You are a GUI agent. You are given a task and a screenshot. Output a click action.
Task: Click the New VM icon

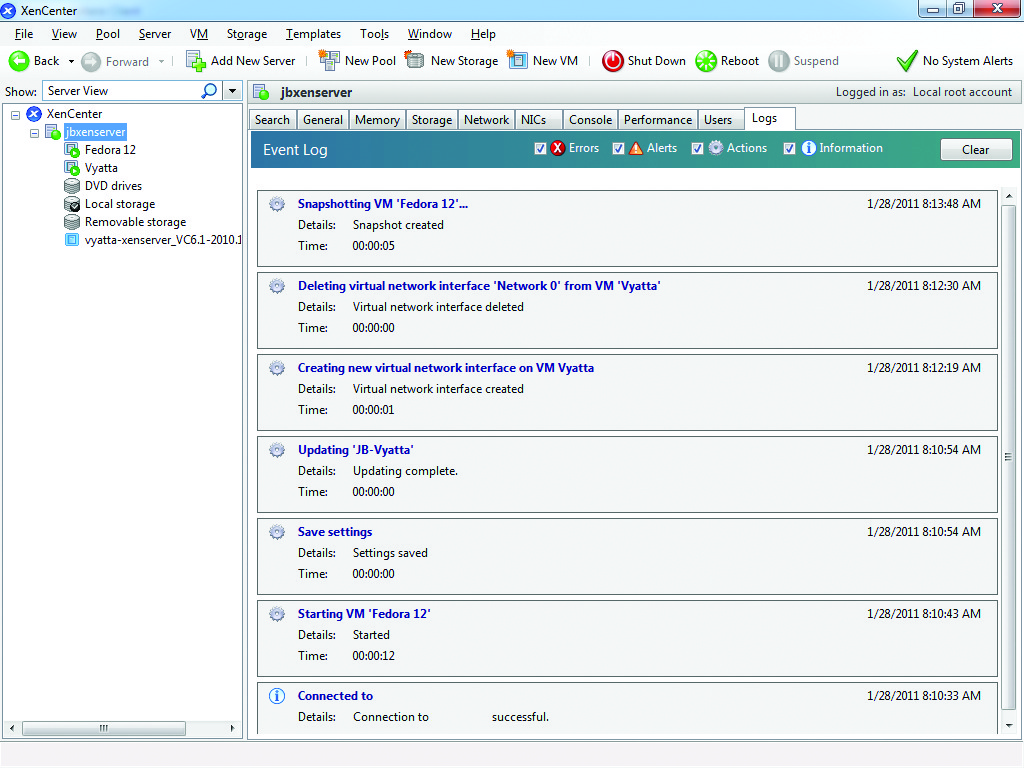point(517,60)
